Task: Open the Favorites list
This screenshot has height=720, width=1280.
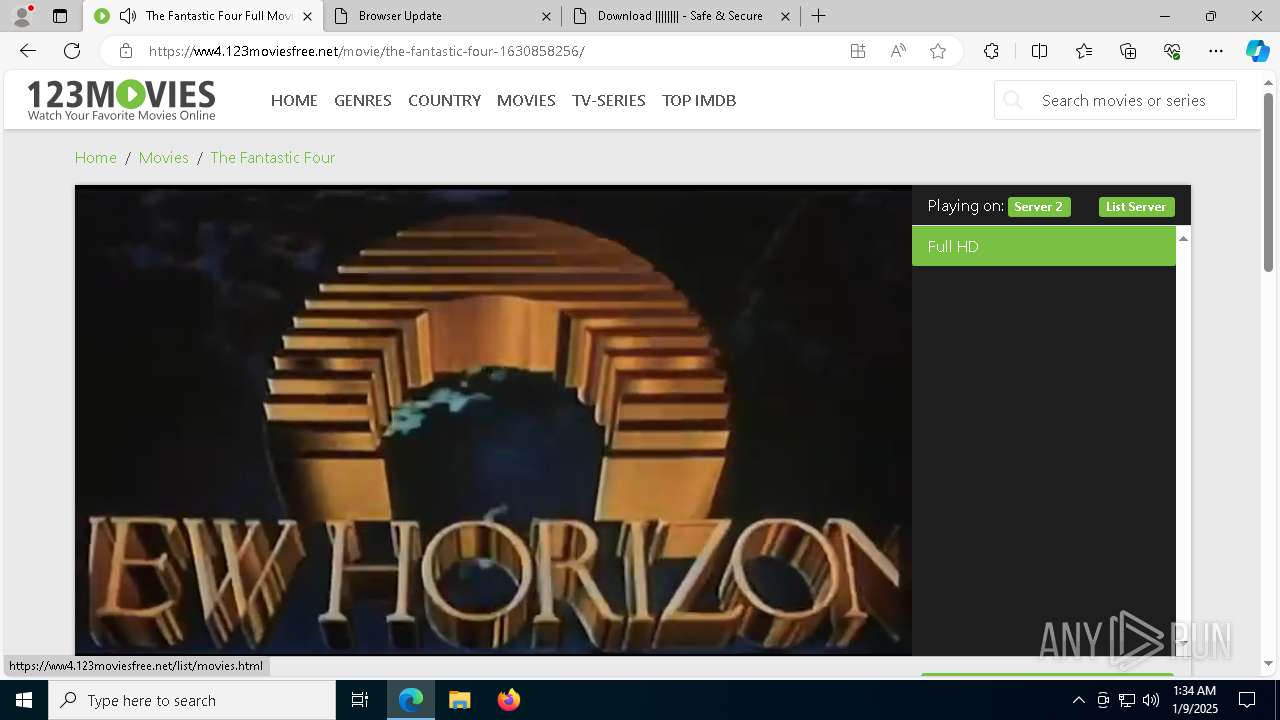Action: point(1084,51)
